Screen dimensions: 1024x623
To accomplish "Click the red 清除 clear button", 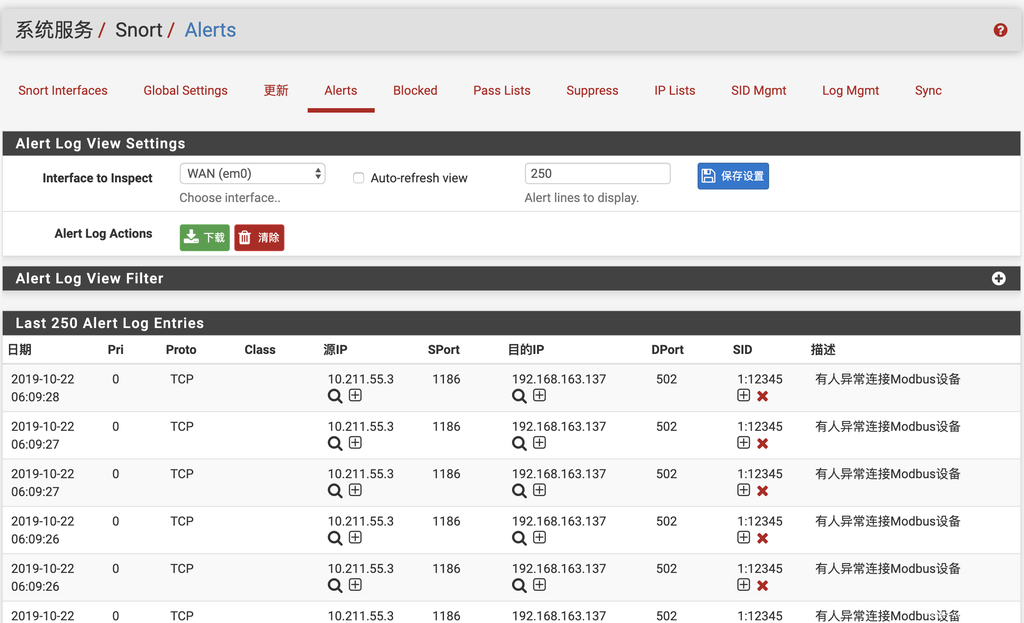I will (259, 238).
